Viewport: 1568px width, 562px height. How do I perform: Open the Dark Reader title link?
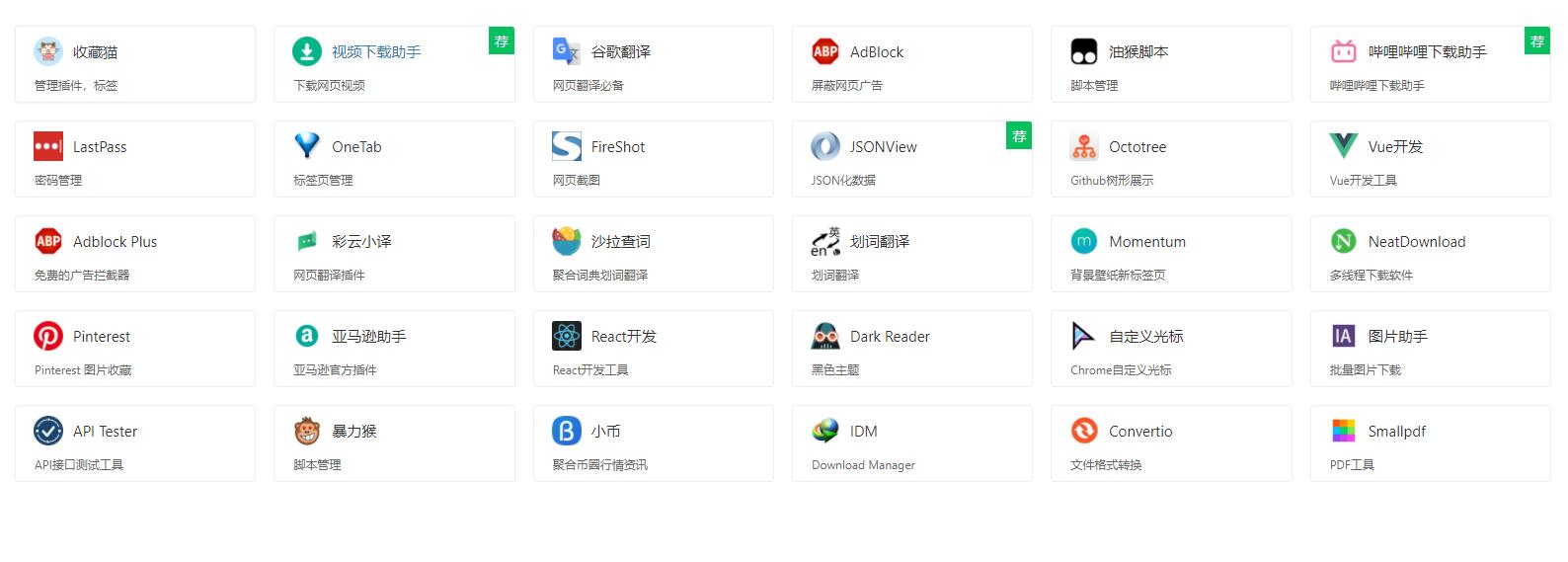tap(890, 336)
